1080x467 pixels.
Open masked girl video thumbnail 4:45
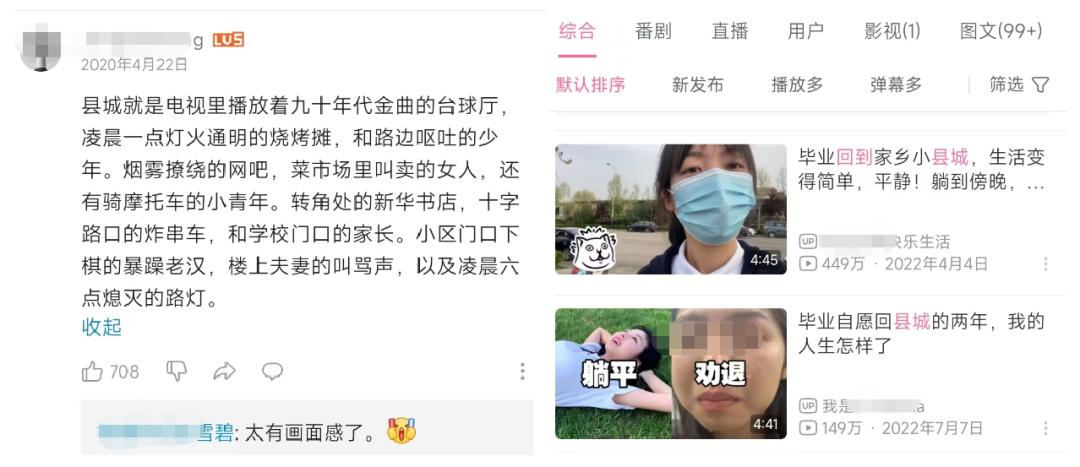click(x=671, y=209)
